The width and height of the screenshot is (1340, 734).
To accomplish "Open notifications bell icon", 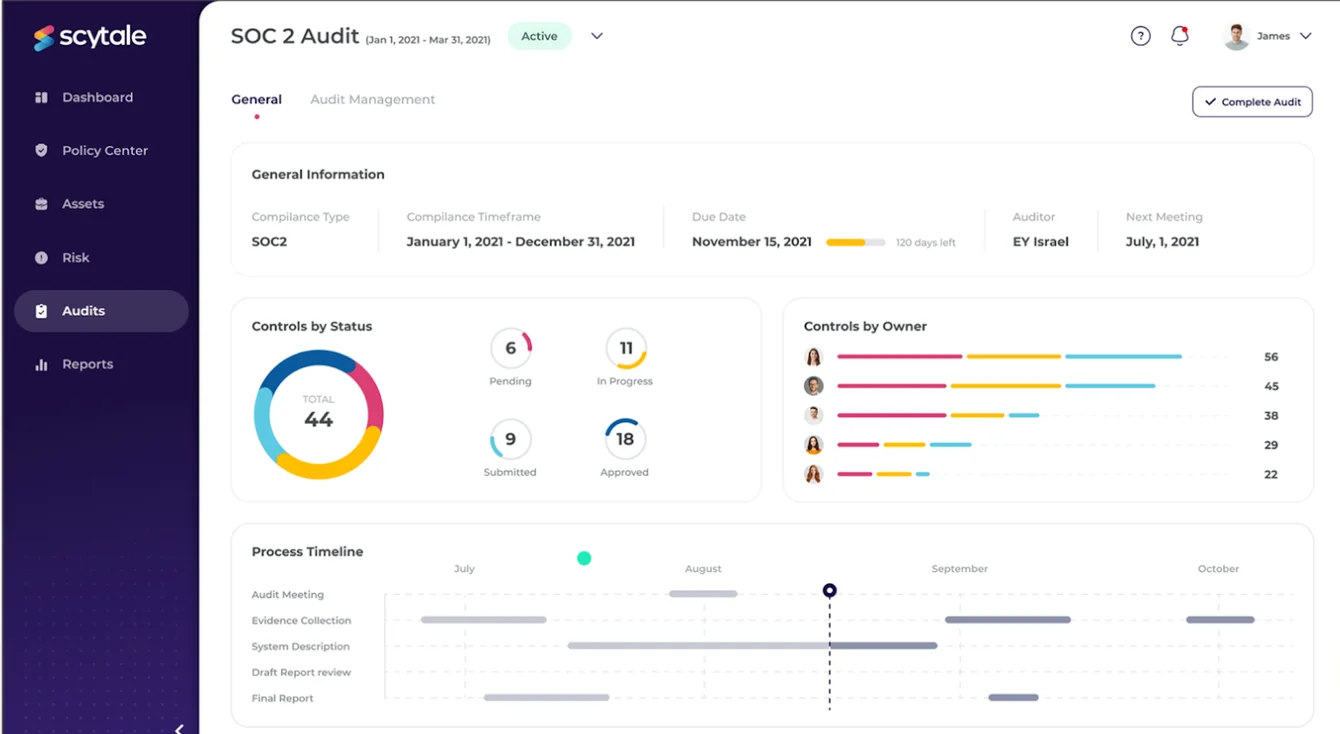I will [x=1180, y=36].
